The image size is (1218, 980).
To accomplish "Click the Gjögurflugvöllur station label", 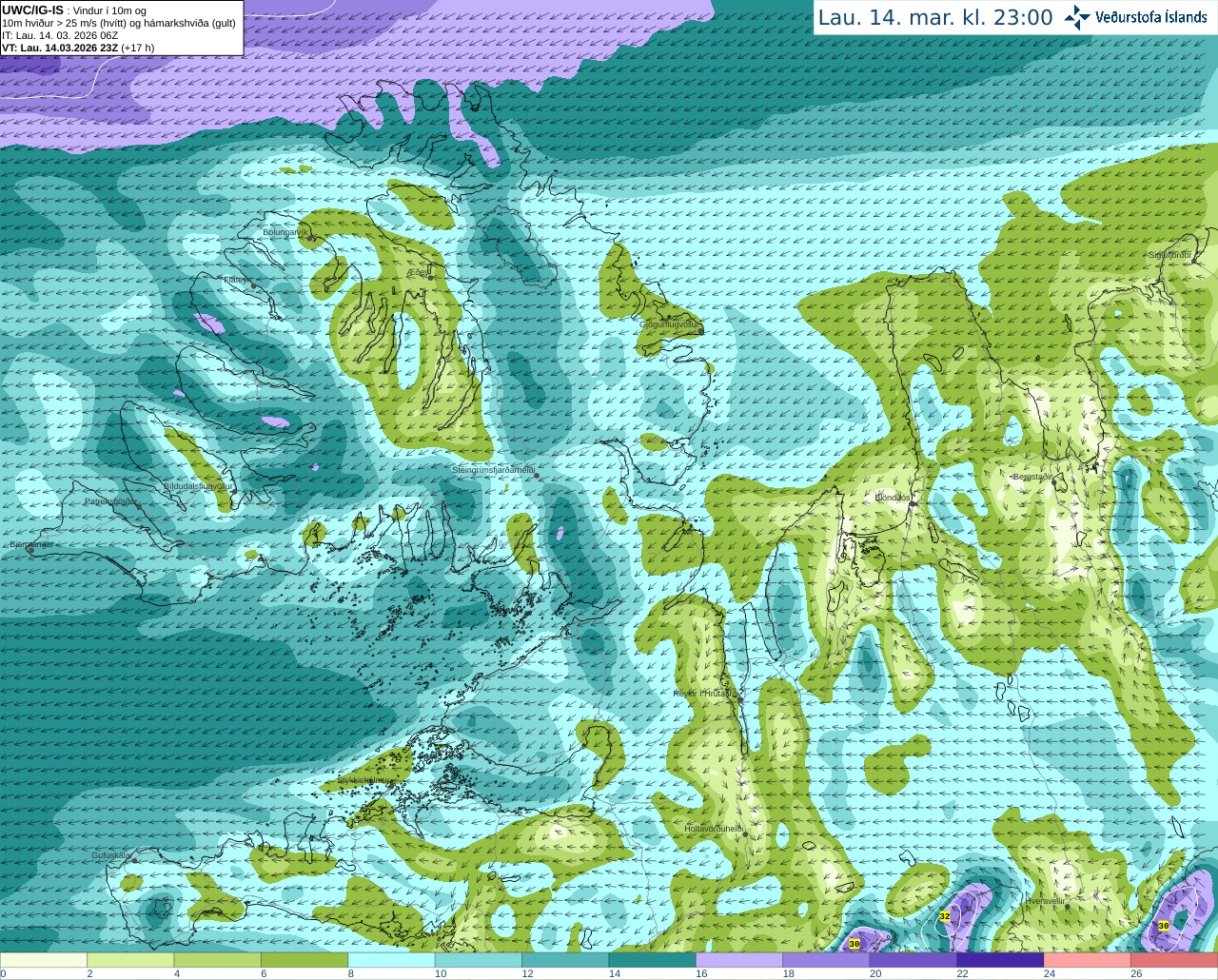I will (x=669, y=324).
